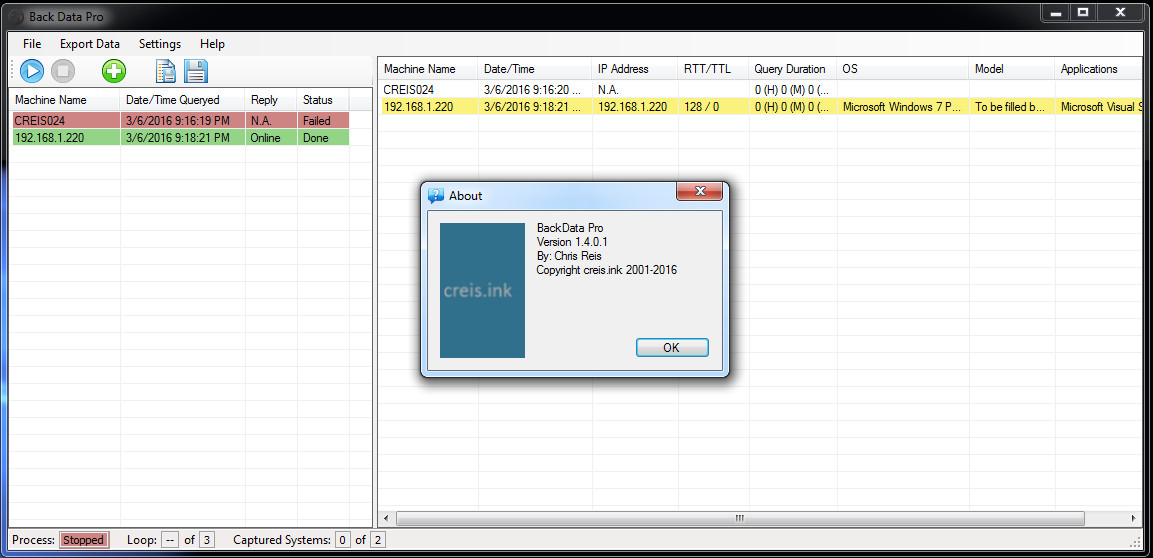The width and height of the screenshot is (1153, 558).
Task: Open the File menu
Action: point(32,44)
